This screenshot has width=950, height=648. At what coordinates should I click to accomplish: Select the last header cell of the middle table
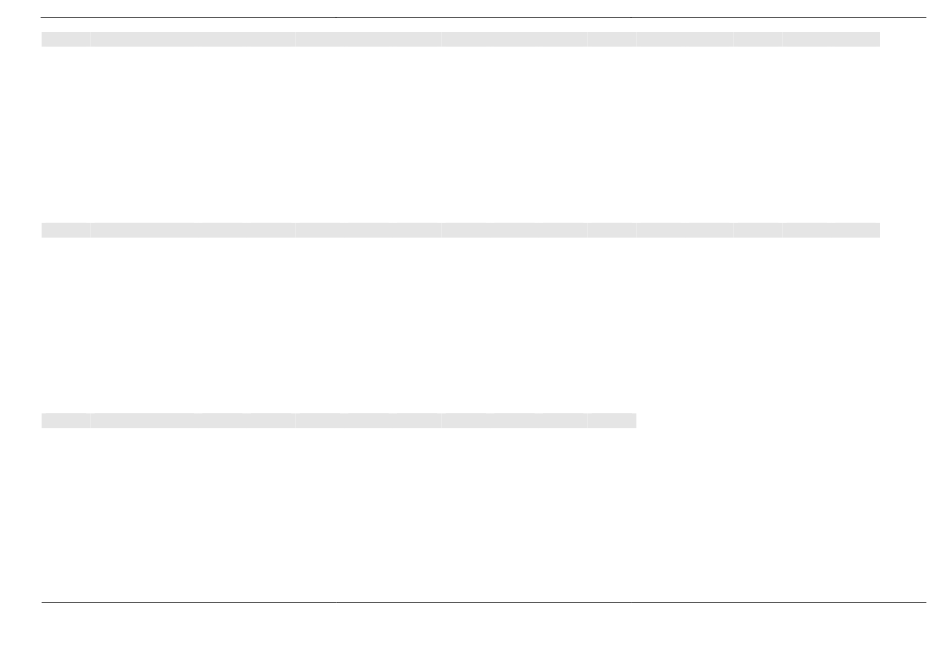coord(831,230)
